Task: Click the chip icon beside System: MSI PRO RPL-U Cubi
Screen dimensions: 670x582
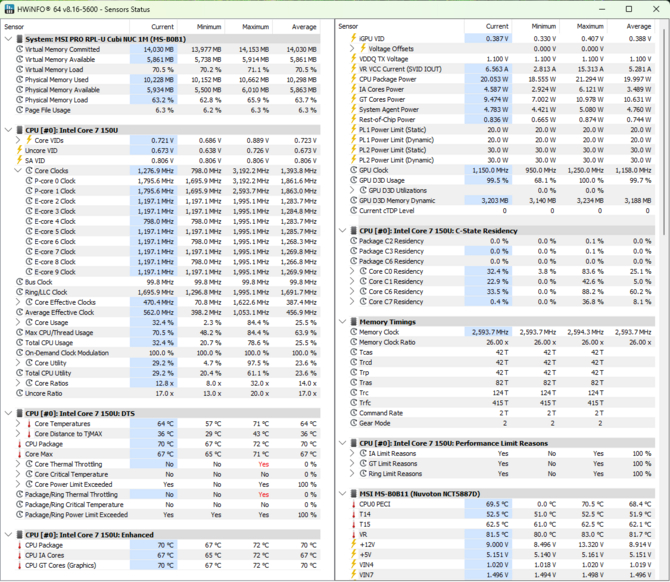Action: pos(20,39)
